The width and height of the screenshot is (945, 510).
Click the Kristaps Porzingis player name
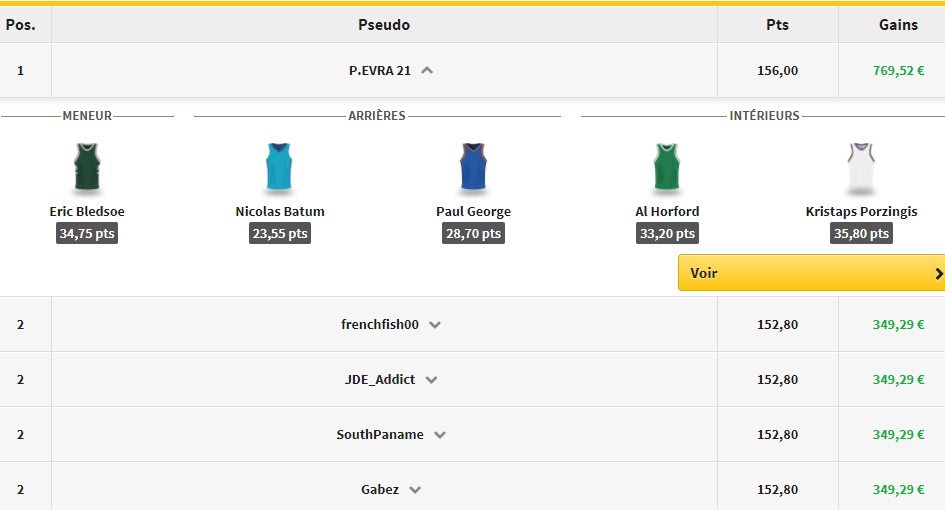click(x=861, y=212)
